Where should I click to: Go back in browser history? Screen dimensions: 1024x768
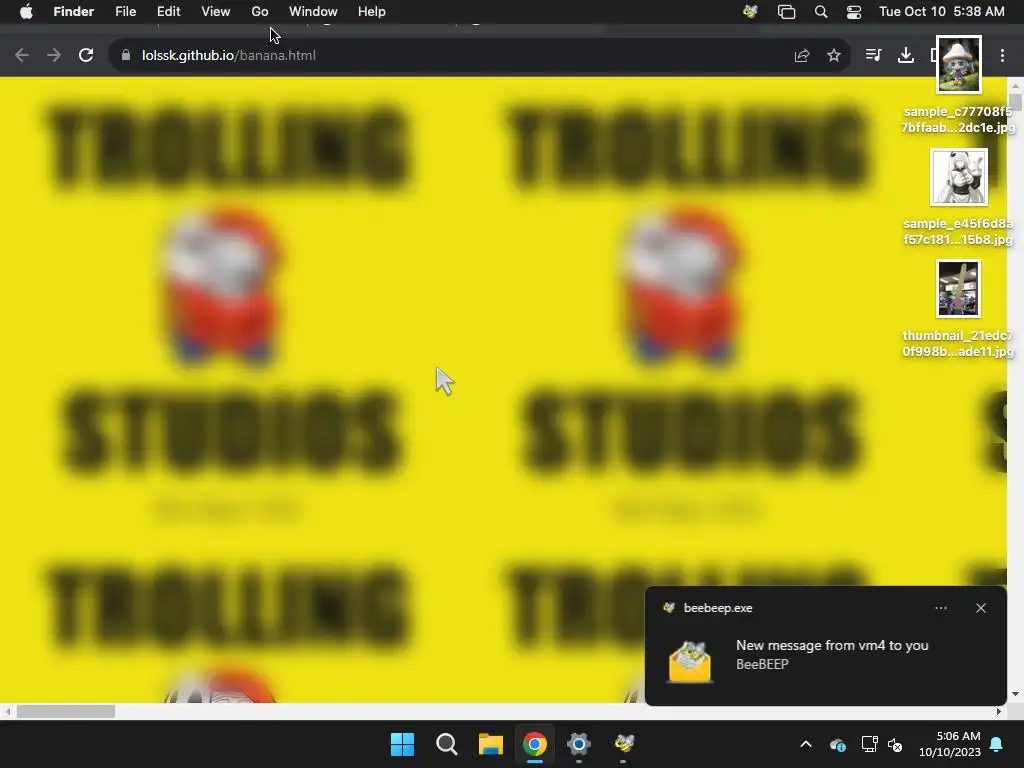pos(22,56)
